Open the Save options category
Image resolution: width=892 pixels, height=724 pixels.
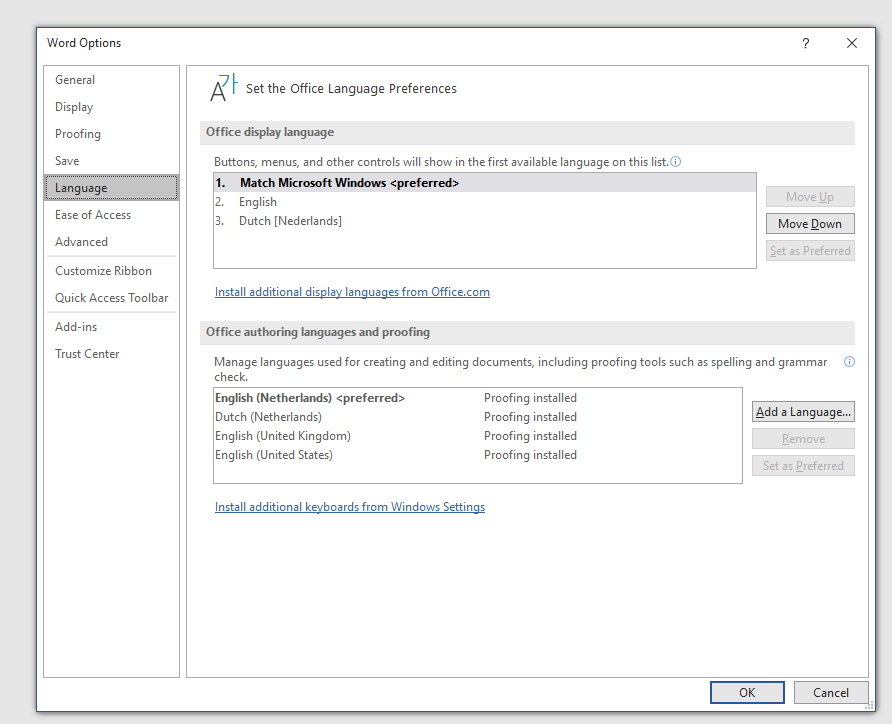[67, 161]
